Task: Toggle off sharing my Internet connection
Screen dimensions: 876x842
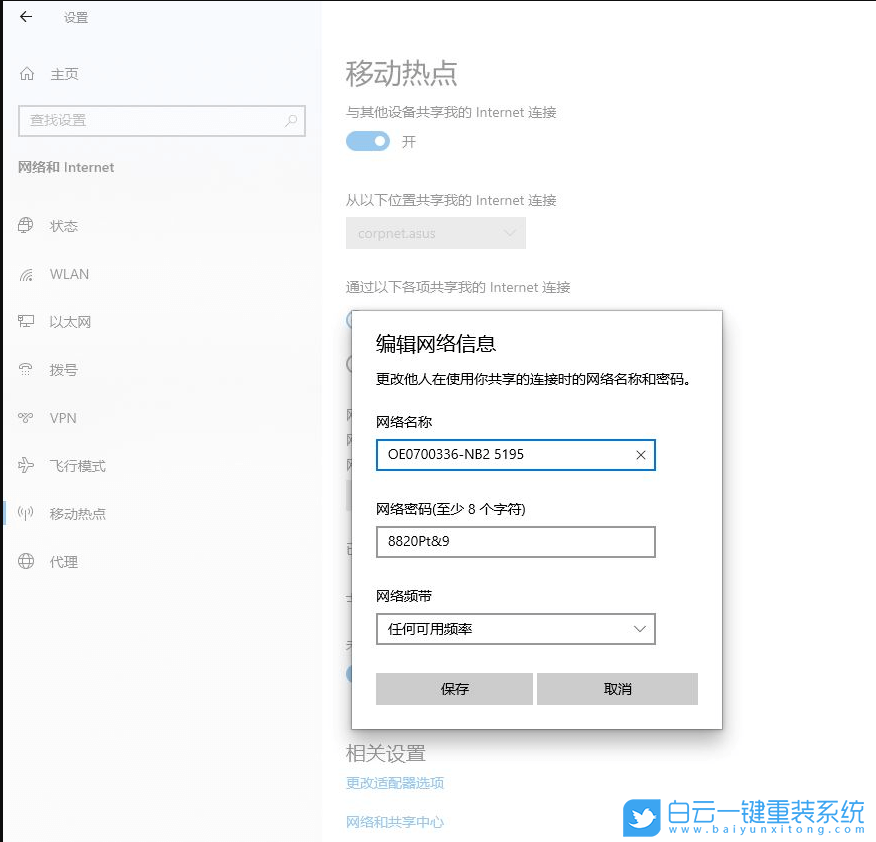Action: pos(367,141)
